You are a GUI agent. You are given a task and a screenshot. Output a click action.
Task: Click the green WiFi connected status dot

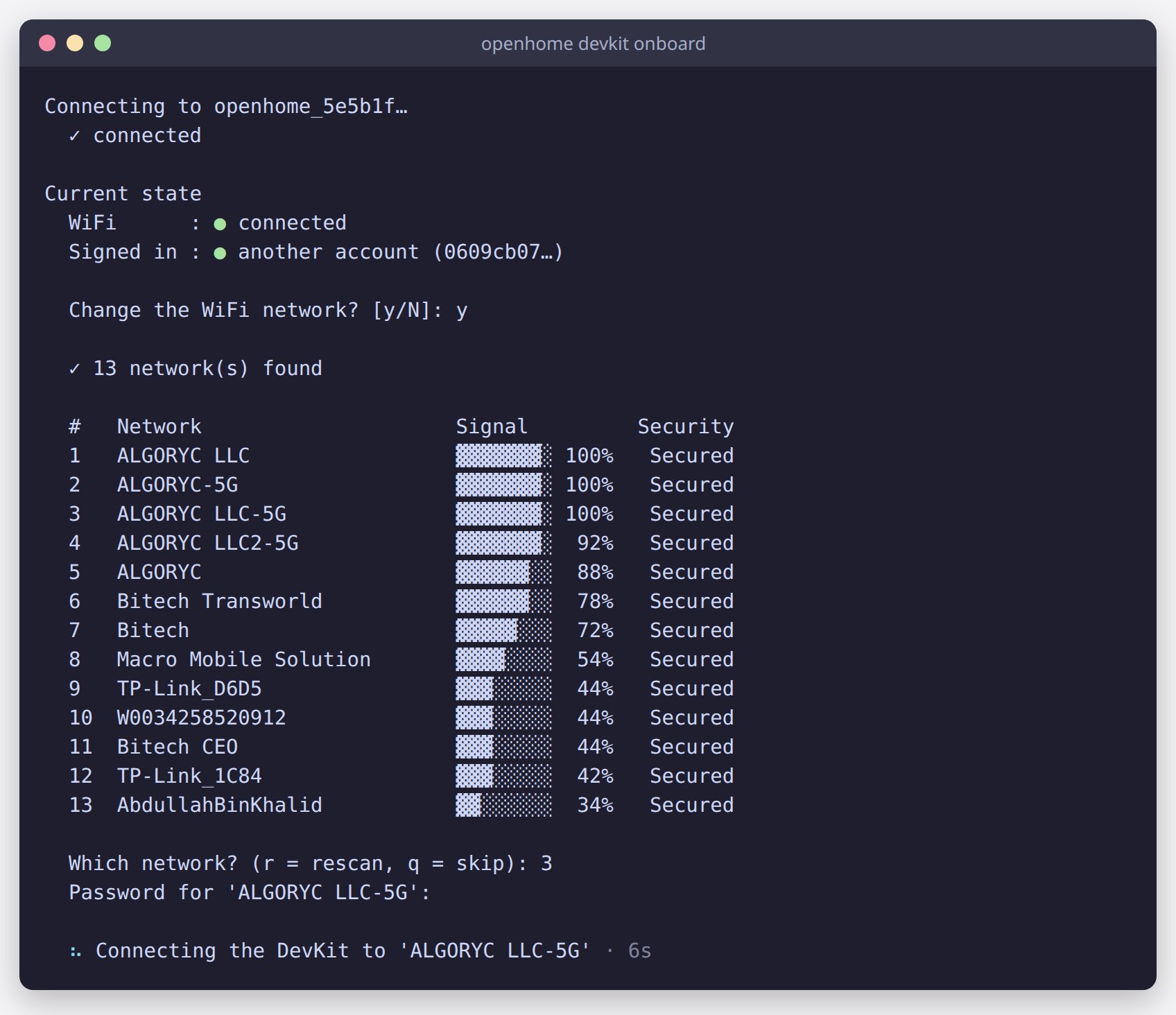(220, 224)
